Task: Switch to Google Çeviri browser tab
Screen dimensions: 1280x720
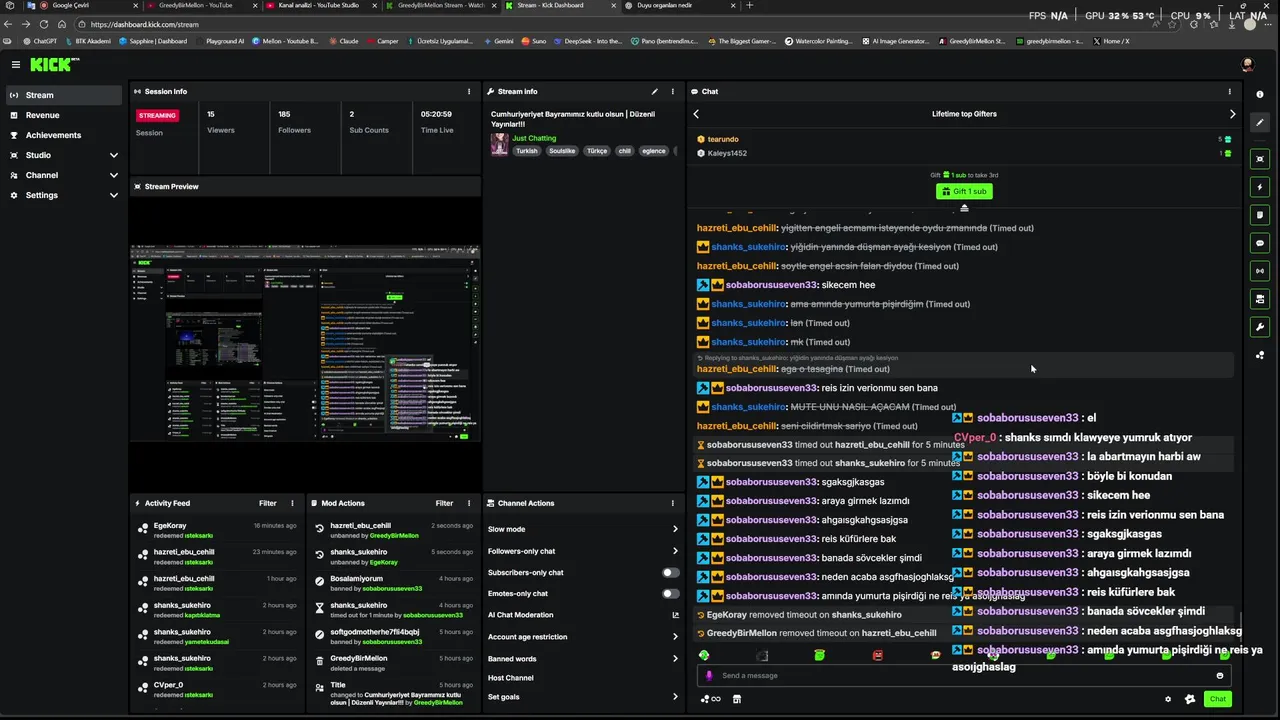Action: click(x=83, y=6)
